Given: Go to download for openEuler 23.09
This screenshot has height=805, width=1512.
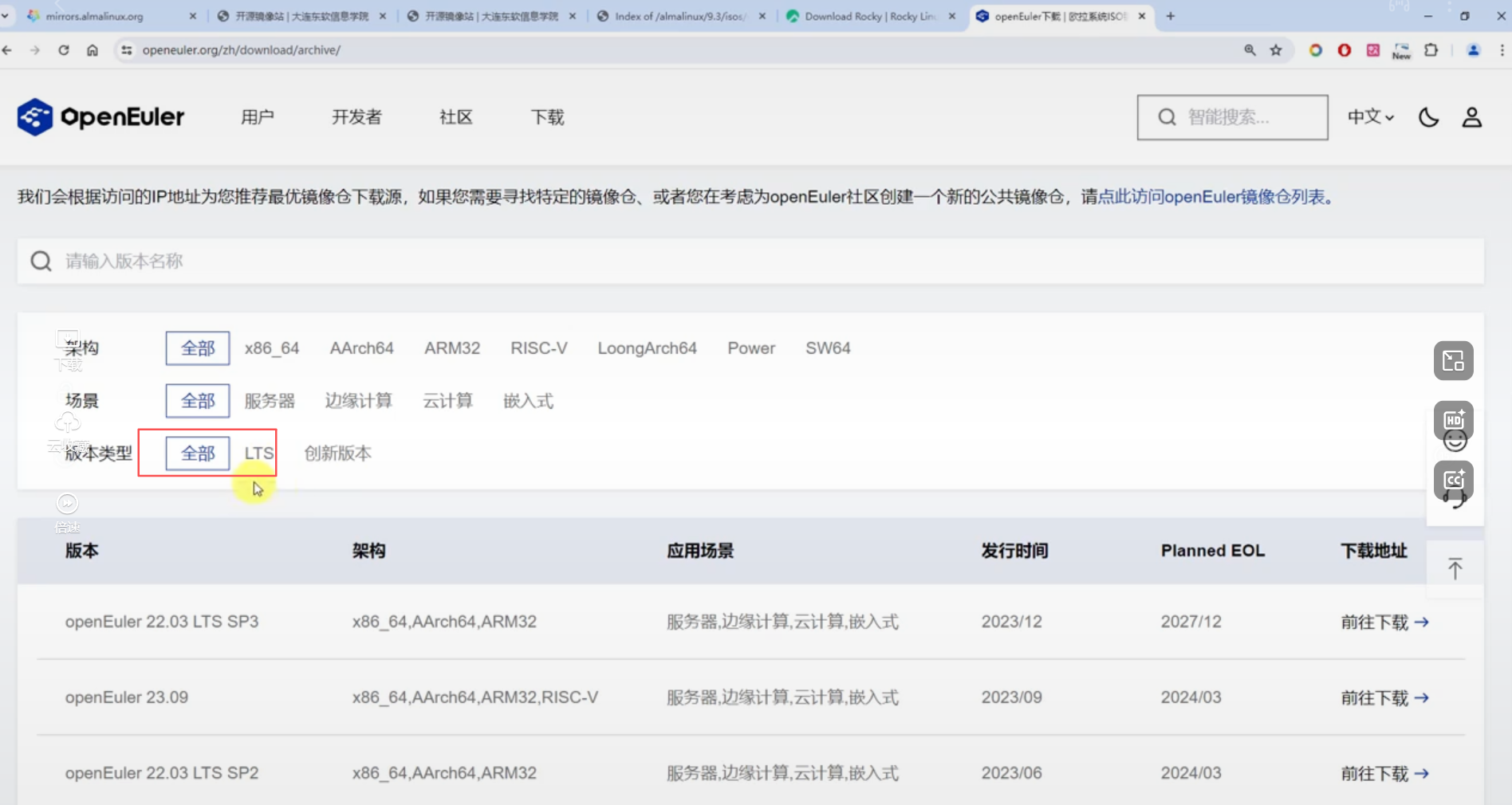Looking at the screenshot, I should pos(1384,697).
